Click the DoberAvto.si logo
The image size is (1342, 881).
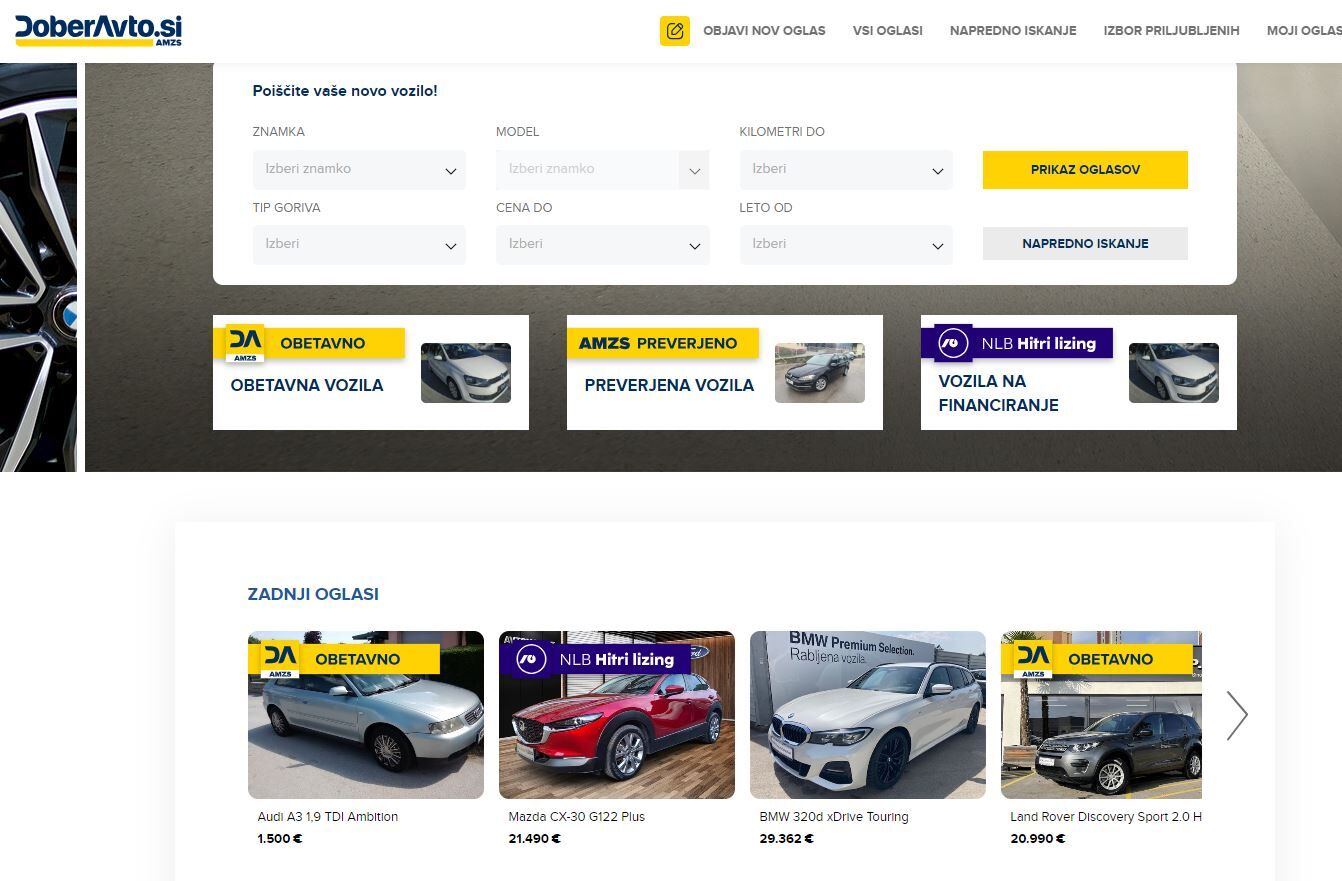[98, 30]
